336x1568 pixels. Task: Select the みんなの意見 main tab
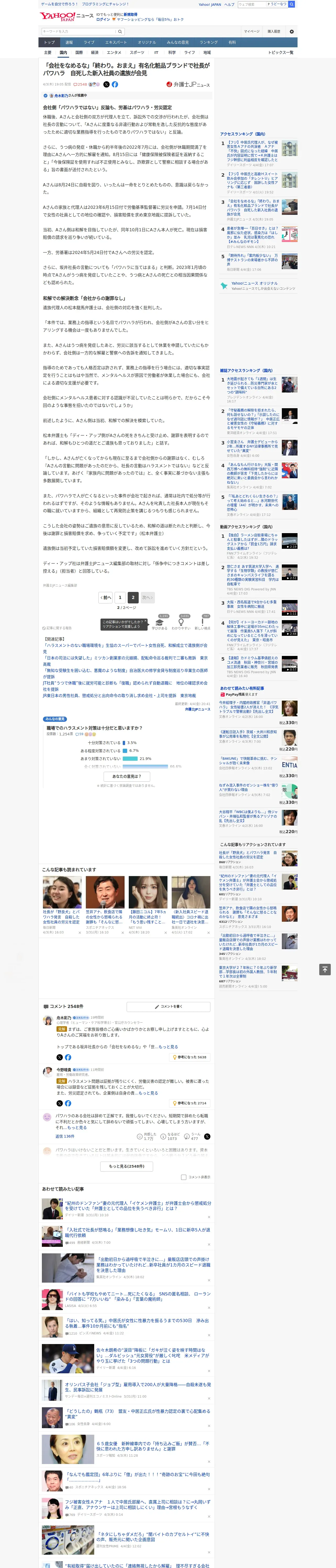[178, 42]
